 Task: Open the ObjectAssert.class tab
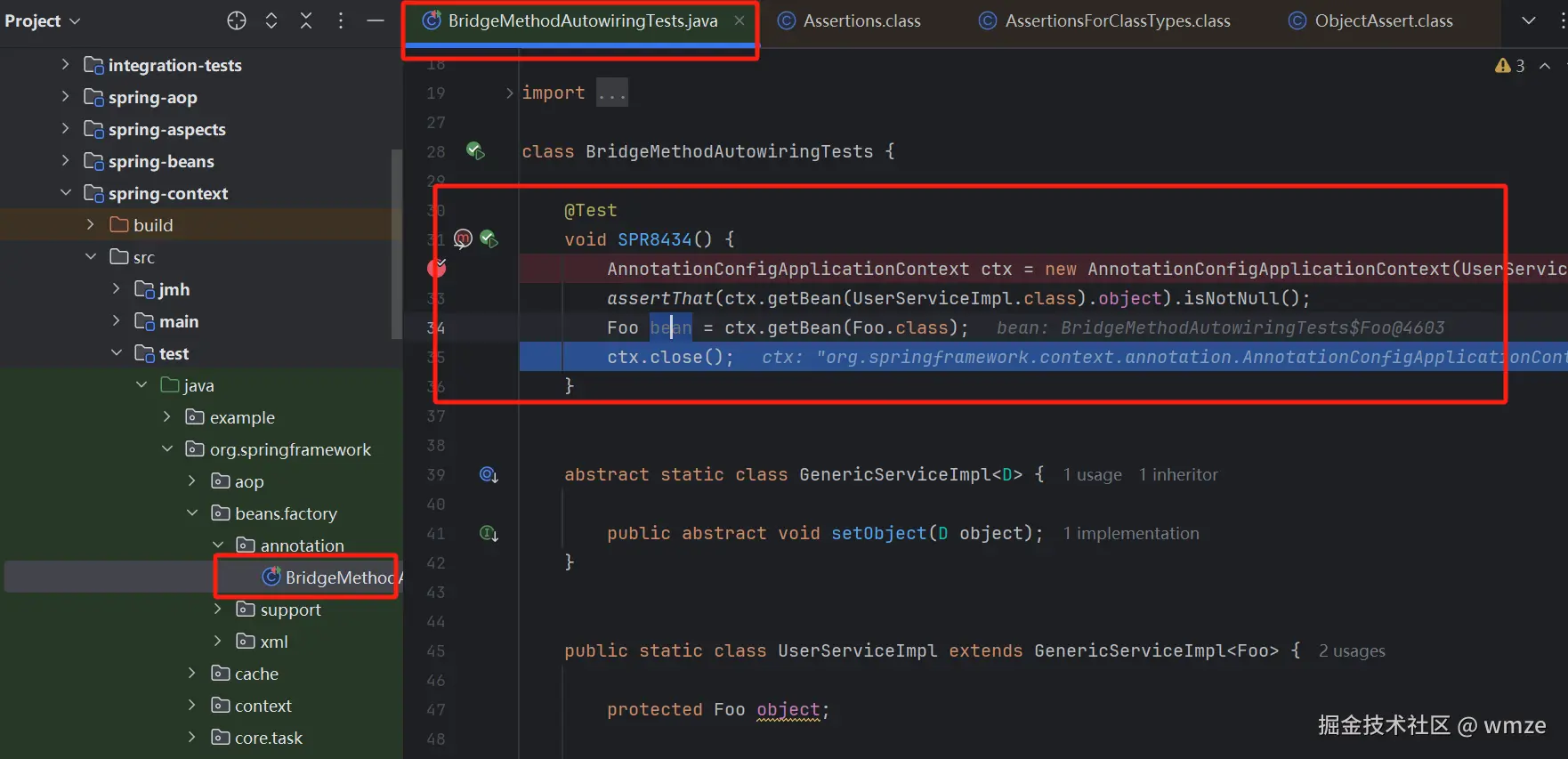coord(1371,20)
